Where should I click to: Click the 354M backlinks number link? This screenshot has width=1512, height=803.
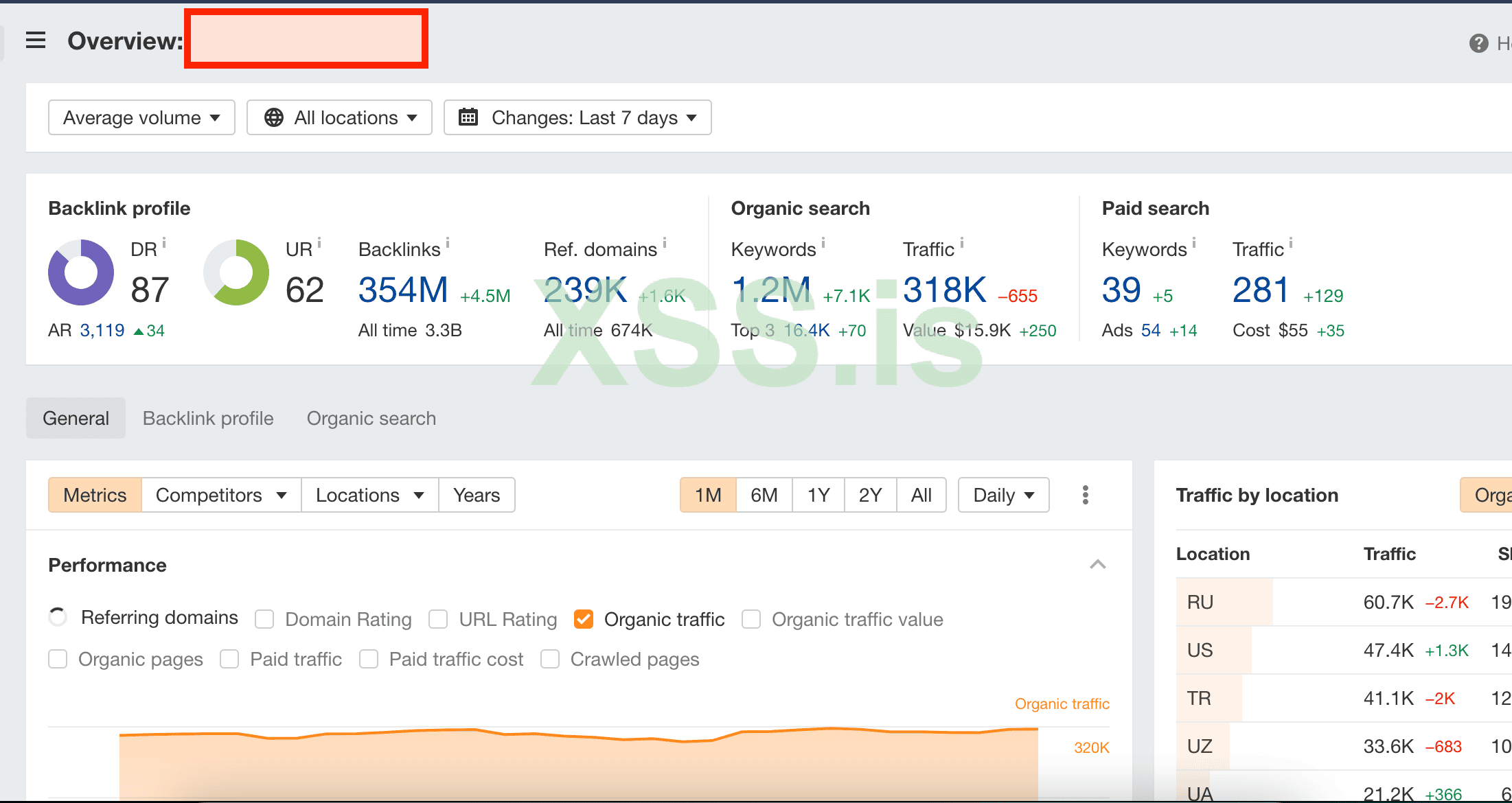[403, 290]
